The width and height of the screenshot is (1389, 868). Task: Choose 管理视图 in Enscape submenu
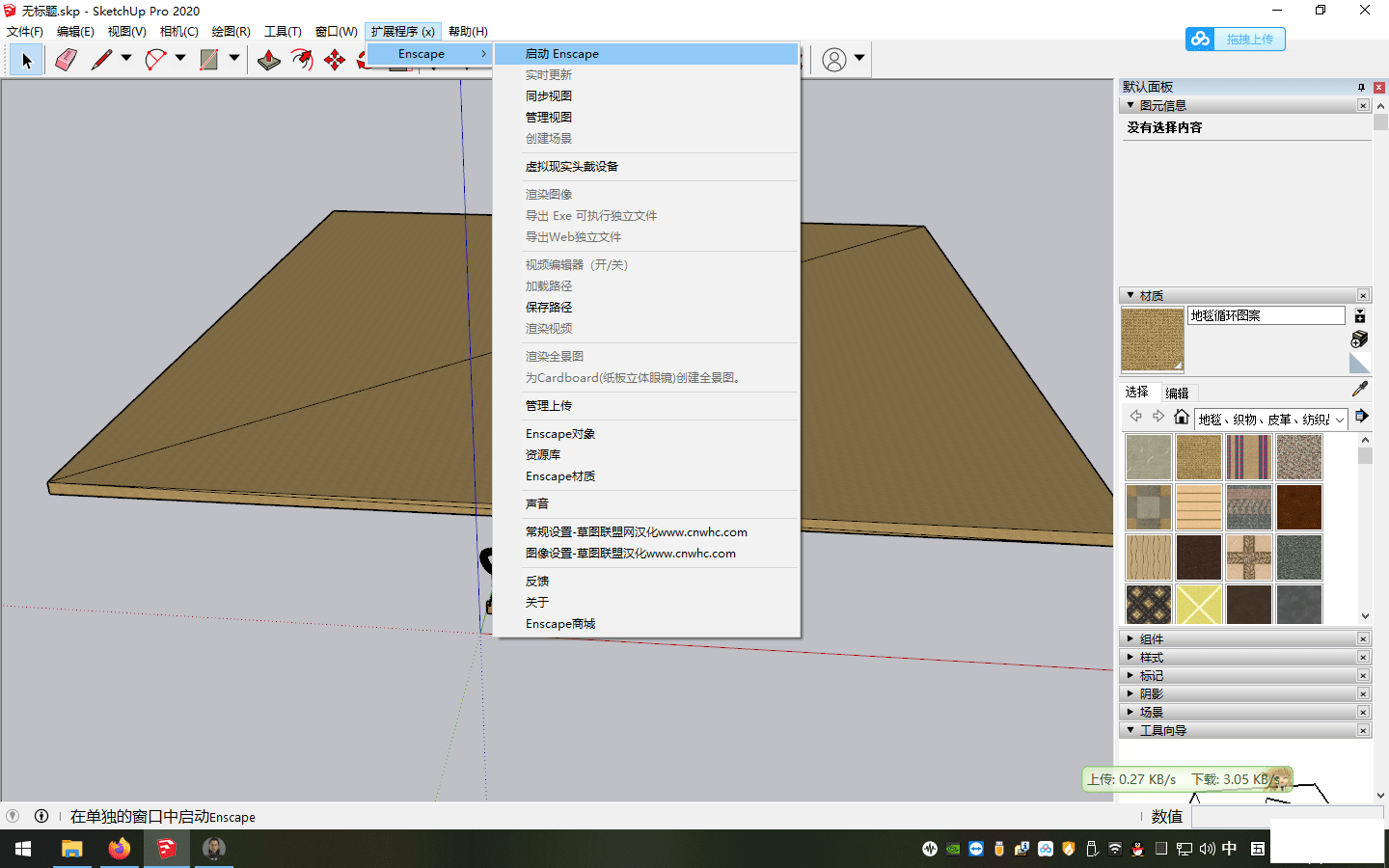(x=646, y=118)
